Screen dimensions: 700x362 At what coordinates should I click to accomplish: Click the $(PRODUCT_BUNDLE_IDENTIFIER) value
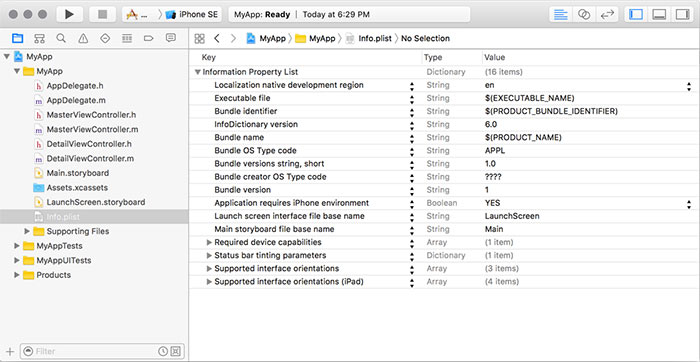coord(551,111)
